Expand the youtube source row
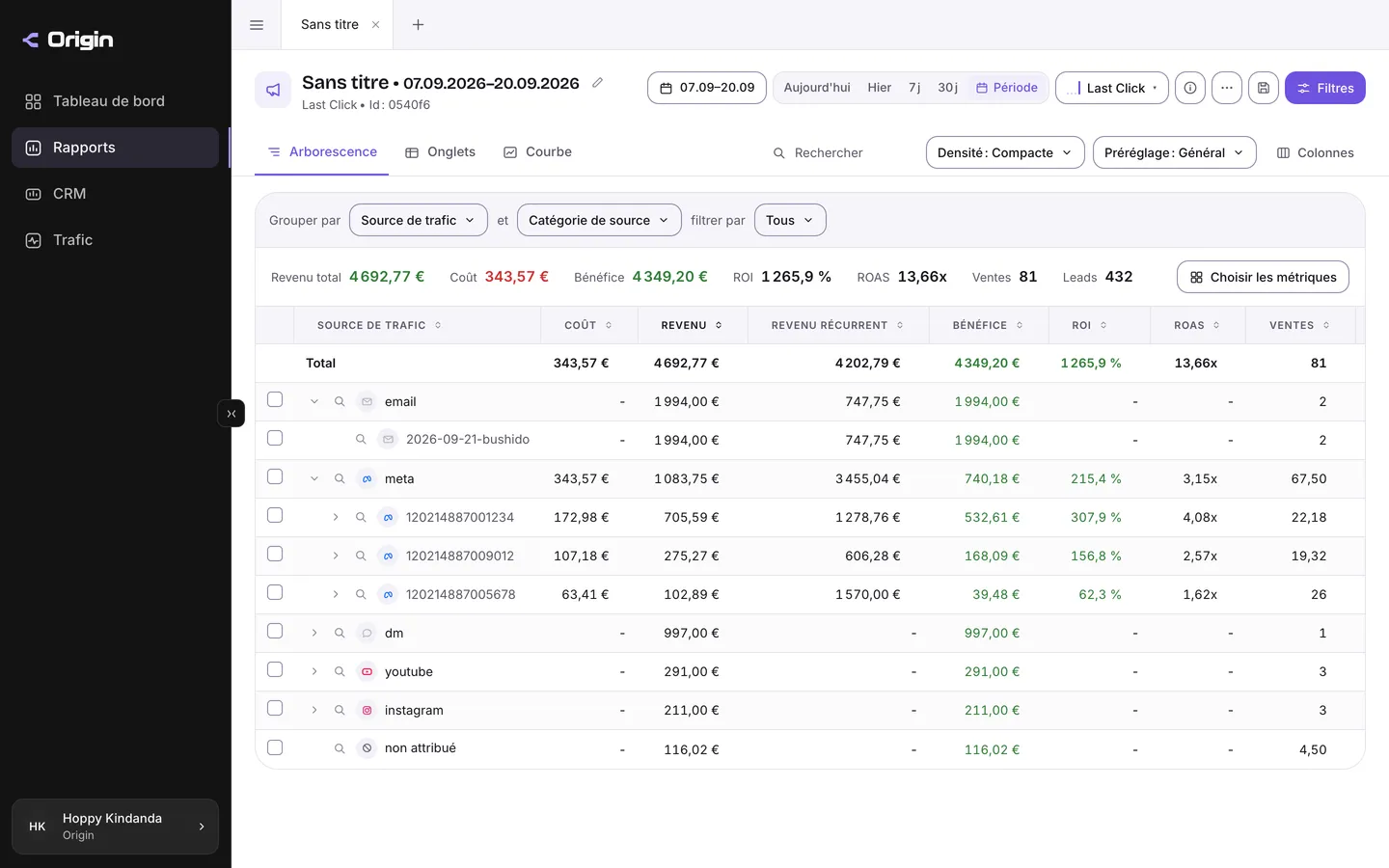Image resolution: width=1389 pixels, height=868 pixels. [314, 671]
